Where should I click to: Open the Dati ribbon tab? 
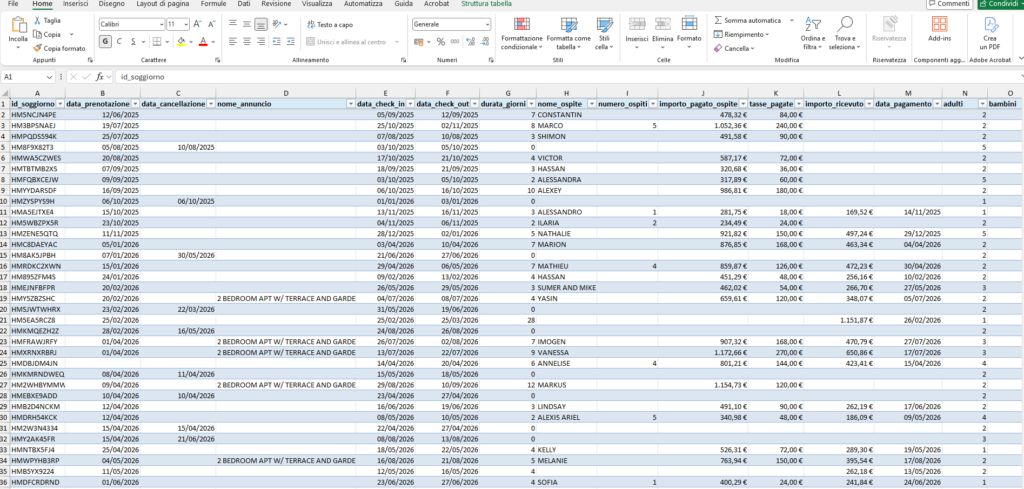(x=244, y=4)
